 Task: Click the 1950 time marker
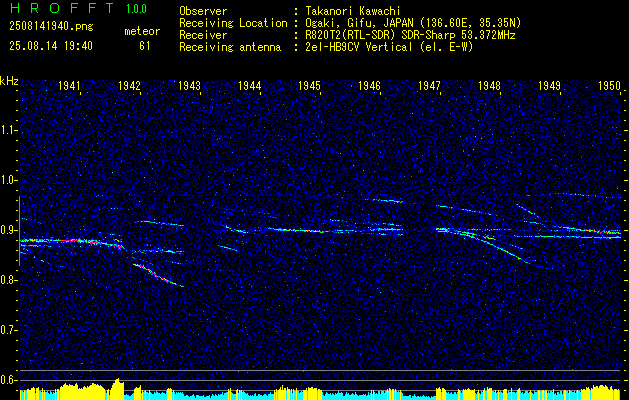609,86
